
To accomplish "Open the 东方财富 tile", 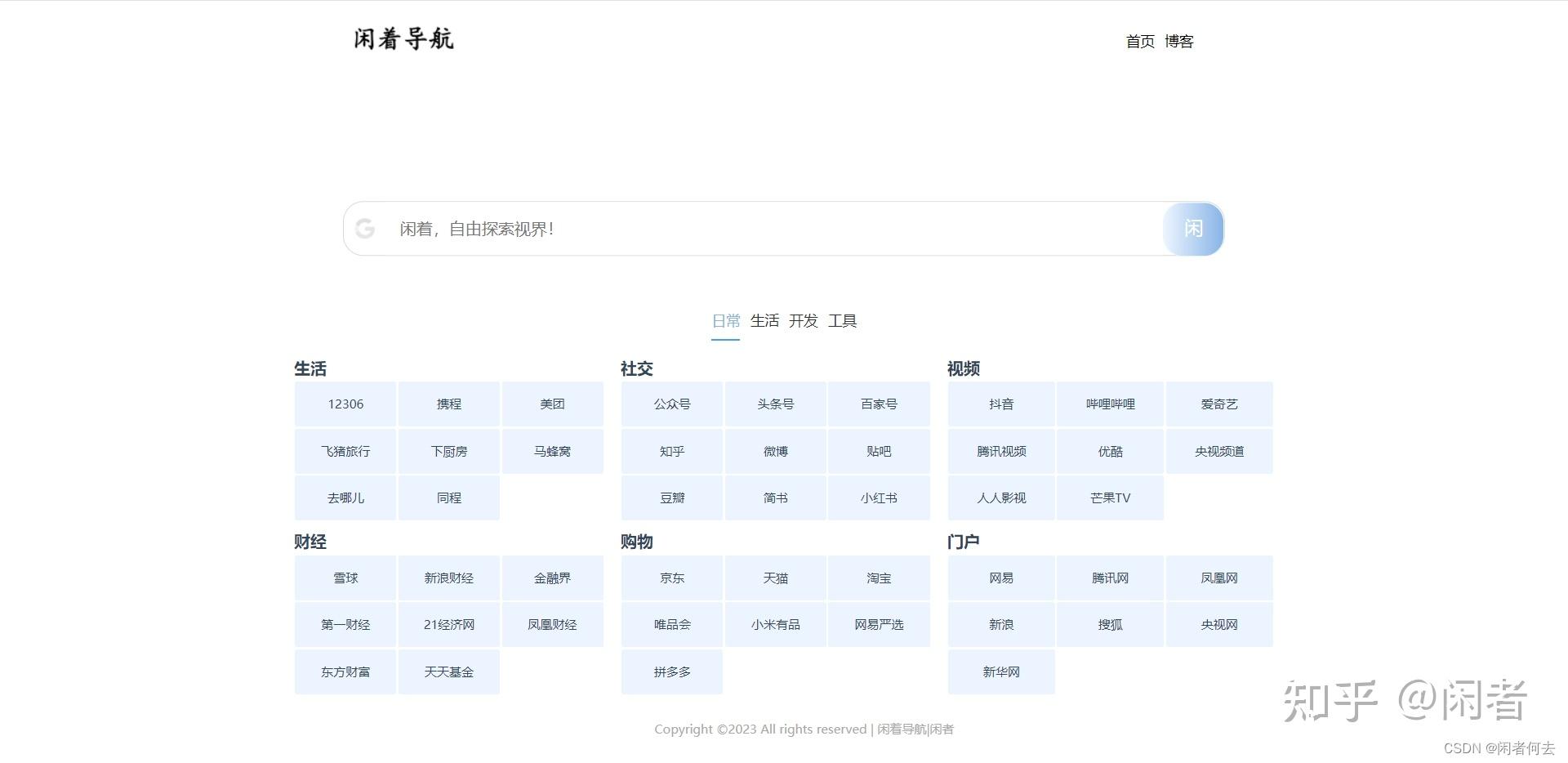I will coord(345,672).
